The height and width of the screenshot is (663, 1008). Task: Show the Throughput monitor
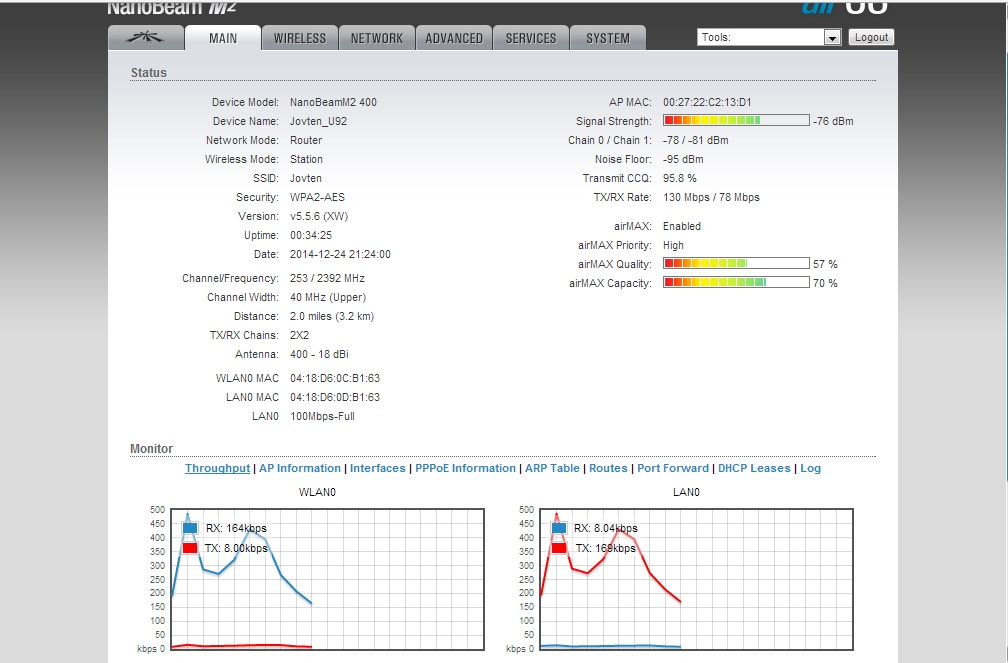click(217, 468)
